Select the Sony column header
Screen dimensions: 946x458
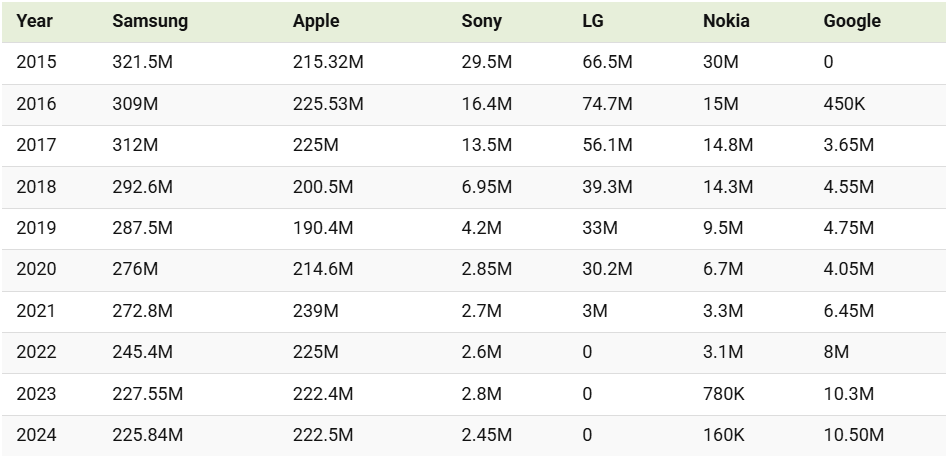point(481,21)
